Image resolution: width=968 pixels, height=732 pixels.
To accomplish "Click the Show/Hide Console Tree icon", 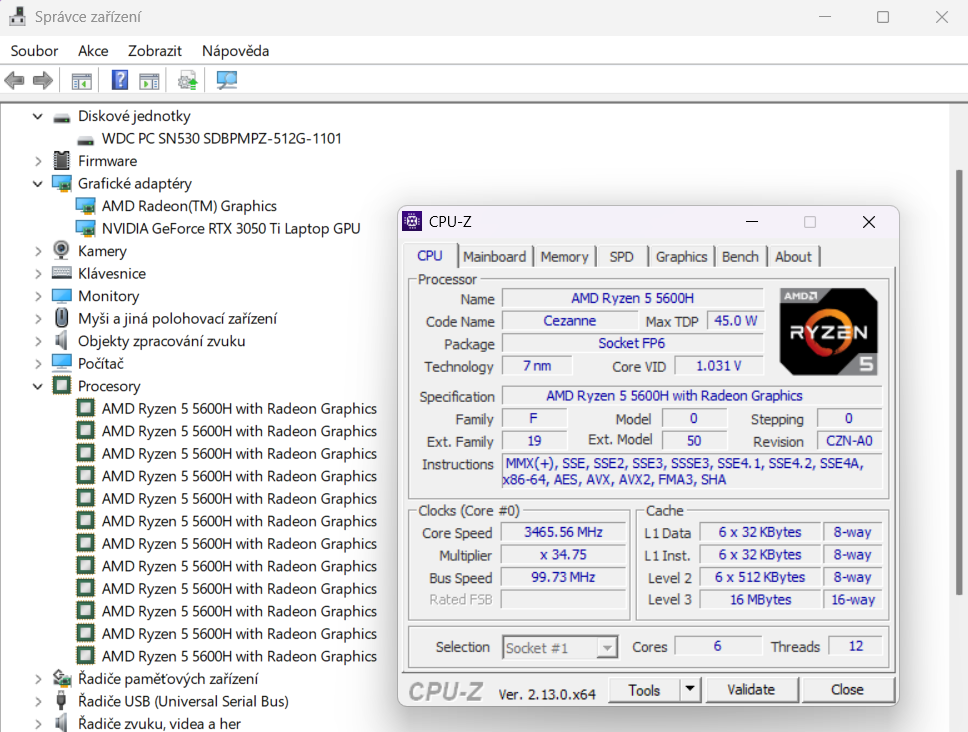I will [81, 79].
